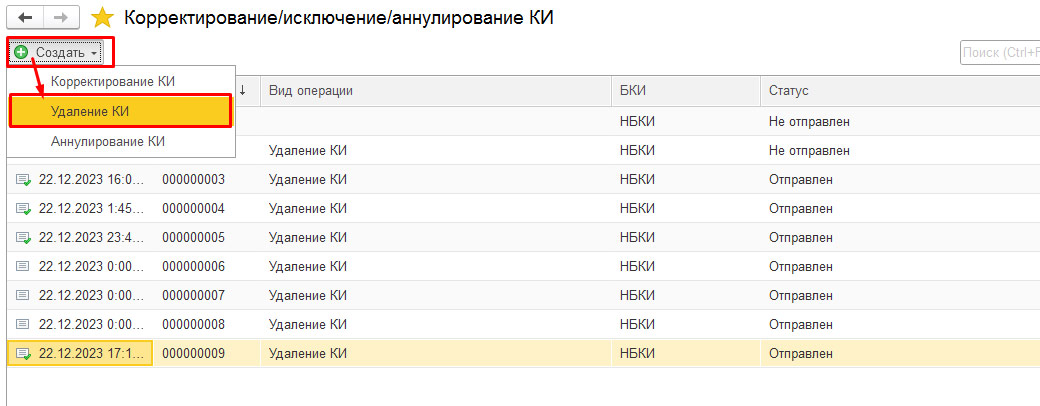Image resolution: width=1040 pixels, height=406 pixels.
Task: Click the search input field
Action: 1000,52
